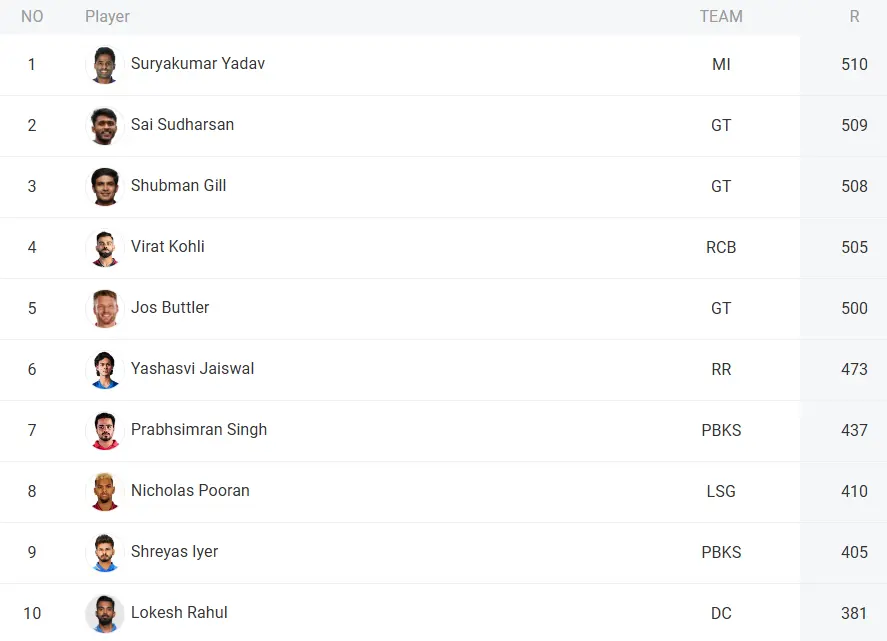
Task: Click Yashasvi Jaiswal's avatar photo
Action: pos(104,369)
